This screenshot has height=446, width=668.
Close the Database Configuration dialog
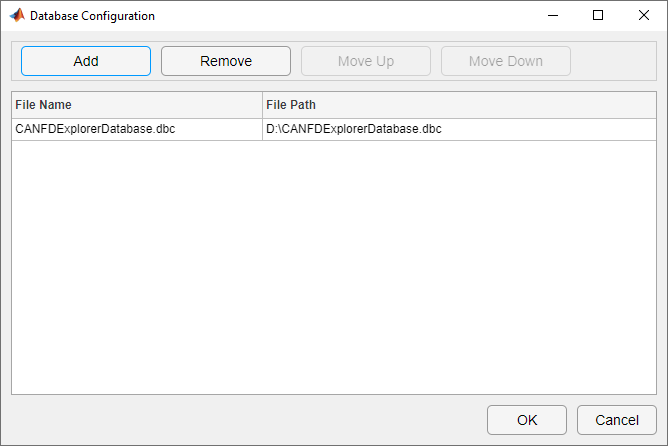click(644, 16)
